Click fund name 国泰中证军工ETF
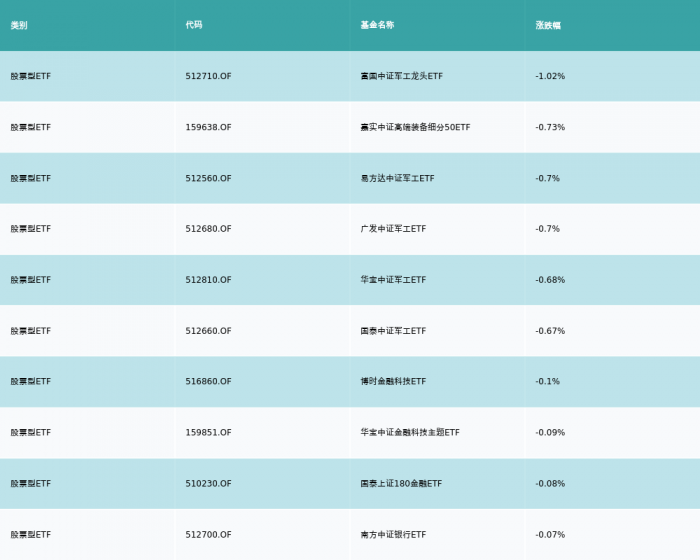The height and width of the screenshot is (560, 700). (393, 331)
